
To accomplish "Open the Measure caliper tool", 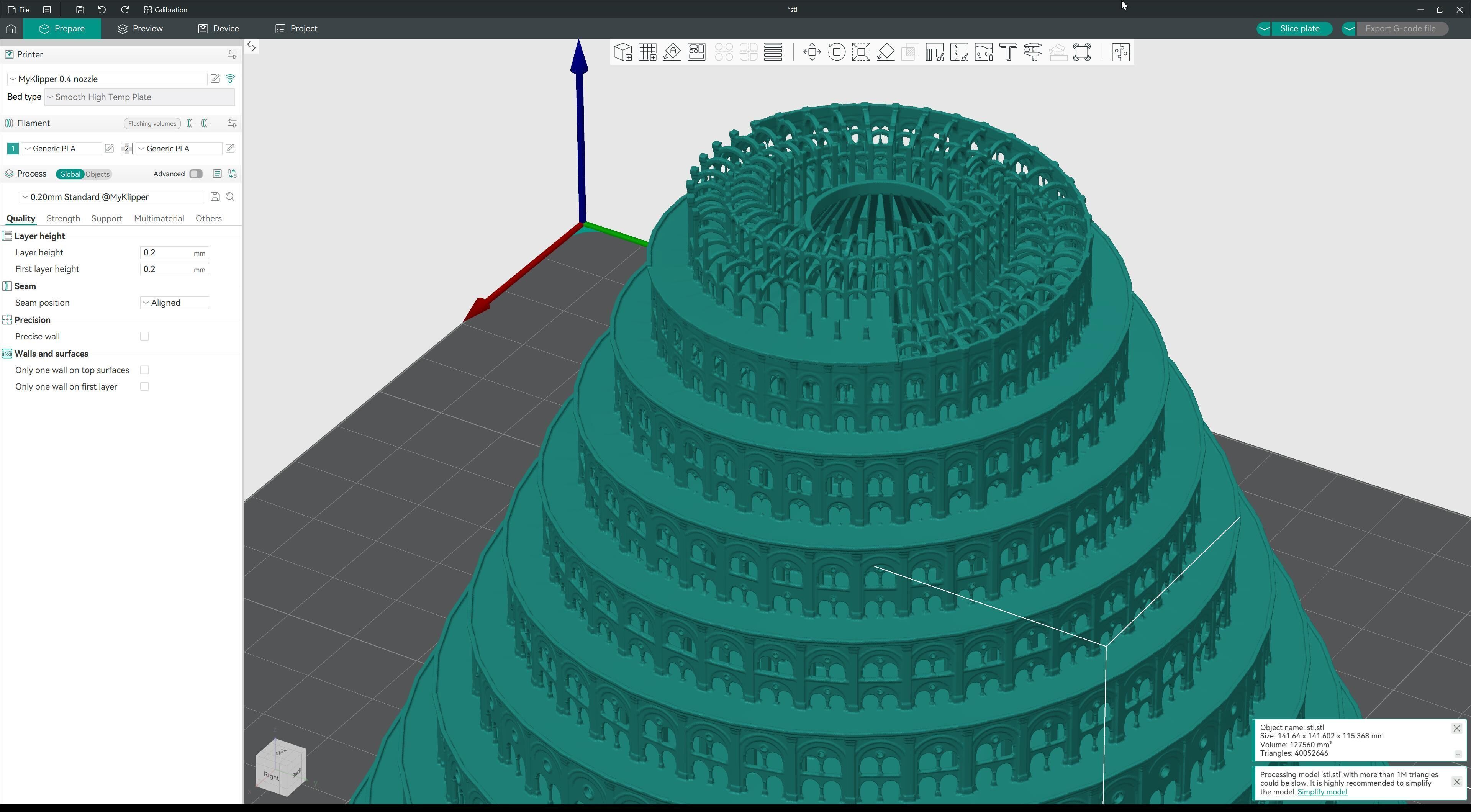I will 1032,52.
